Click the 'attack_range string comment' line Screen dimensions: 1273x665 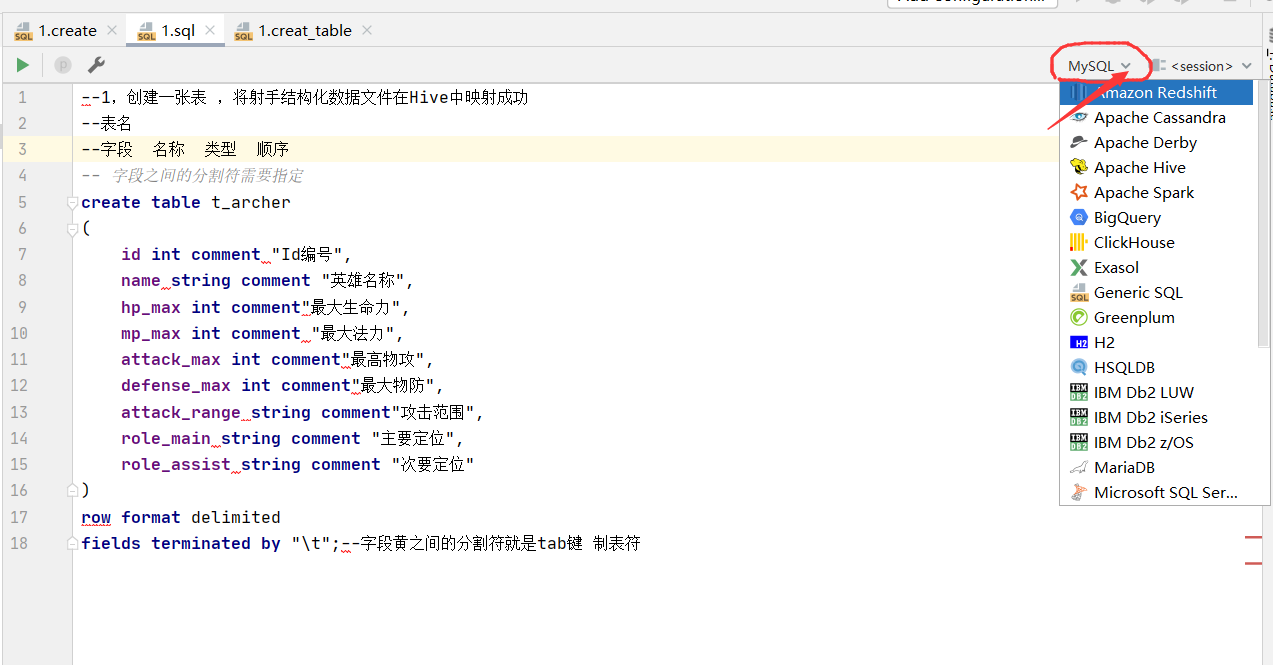point(302,412)
